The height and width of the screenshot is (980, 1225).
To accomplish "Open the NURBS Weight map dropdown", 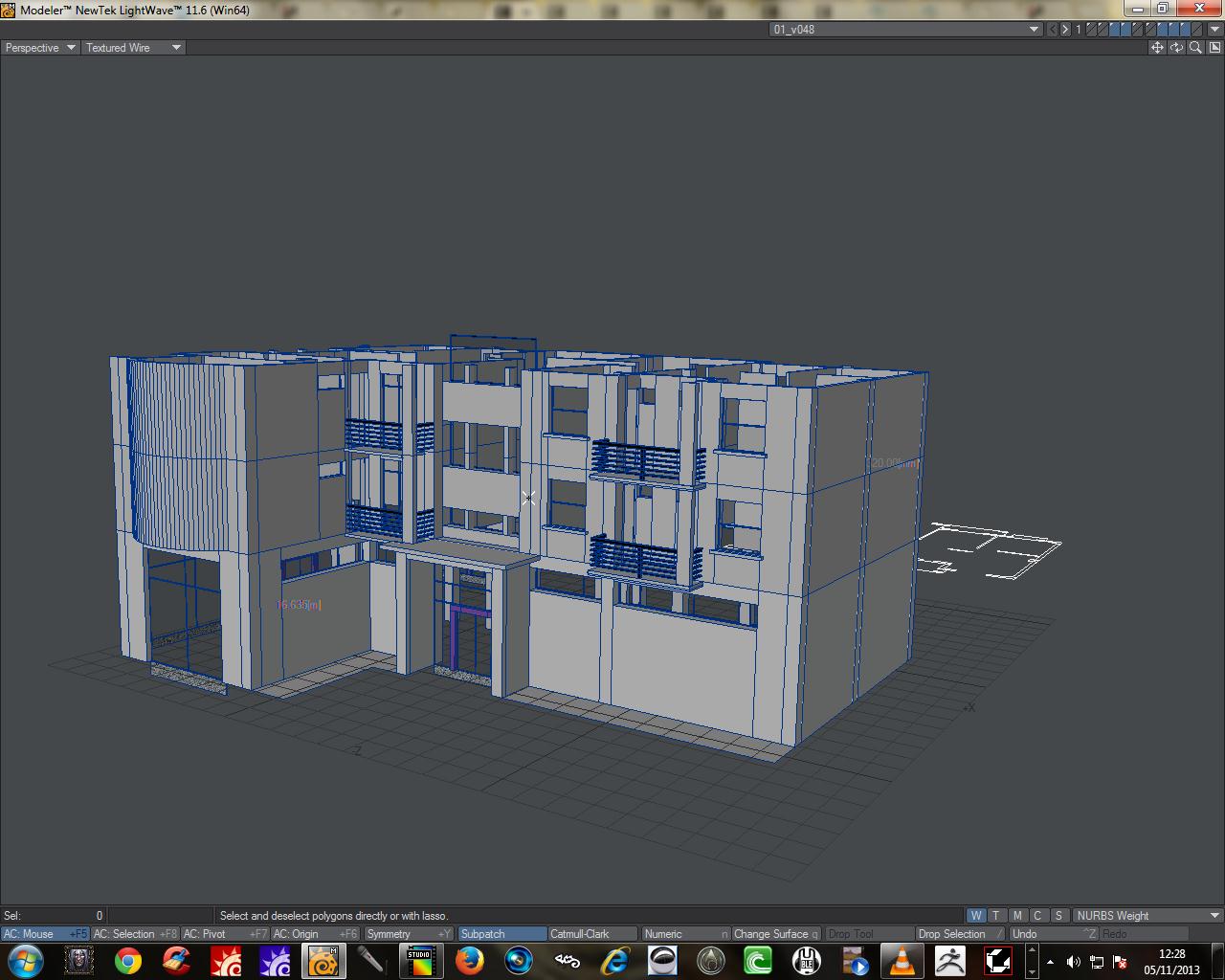I will coord(1147,916).
